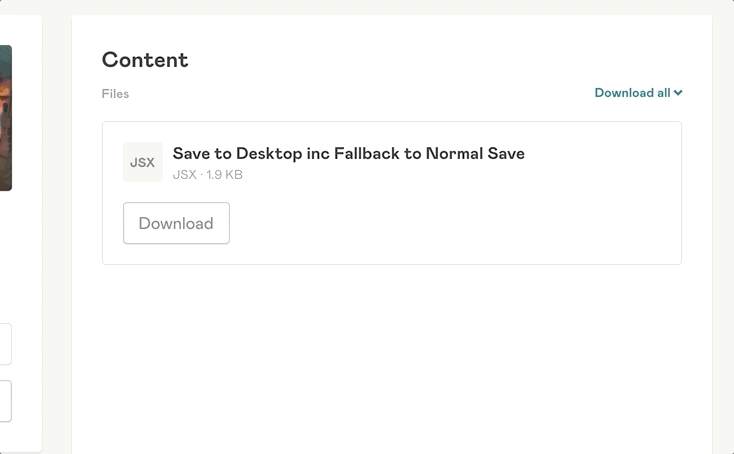Click the chevron beside Download all
The width and height of the screenshot is (734, 454).
tap(678, 93)
